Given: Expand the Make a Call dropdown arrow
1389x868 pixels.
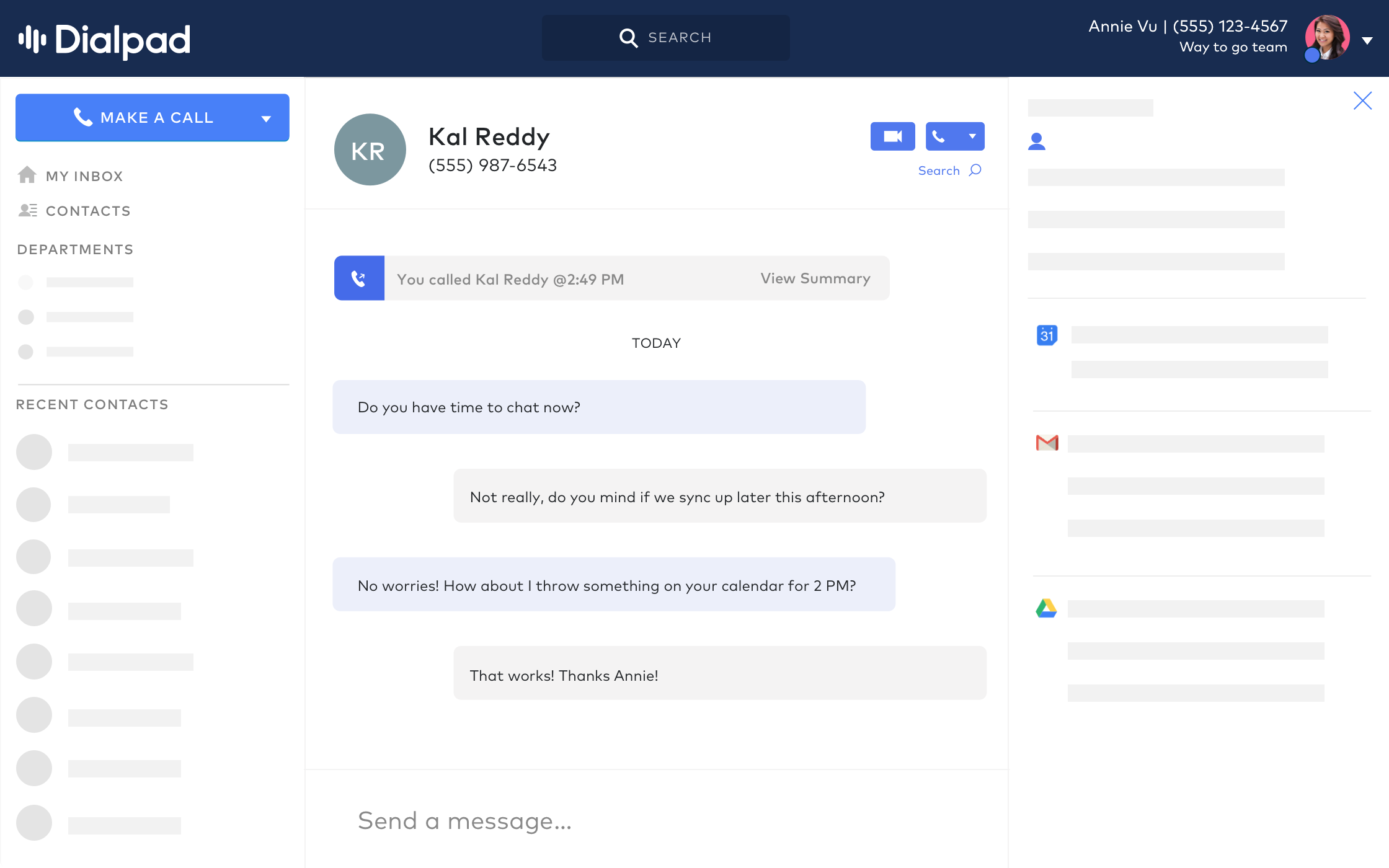Looking at the screenshot, I should (266, 118).
